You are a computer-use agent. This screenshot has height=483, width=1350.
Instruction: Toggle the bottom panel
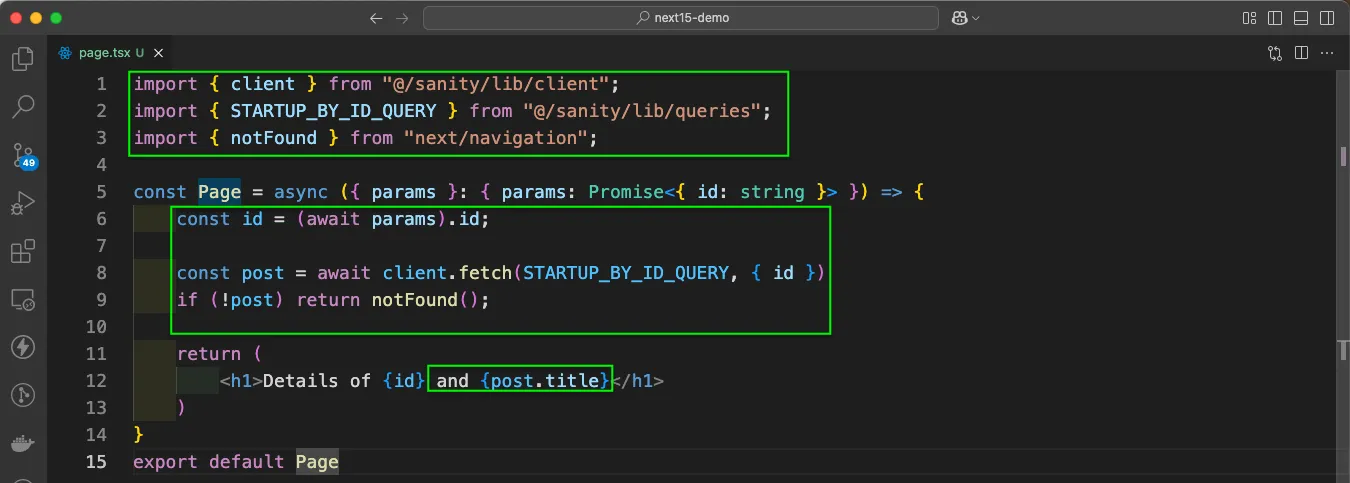click(1301, 18)
